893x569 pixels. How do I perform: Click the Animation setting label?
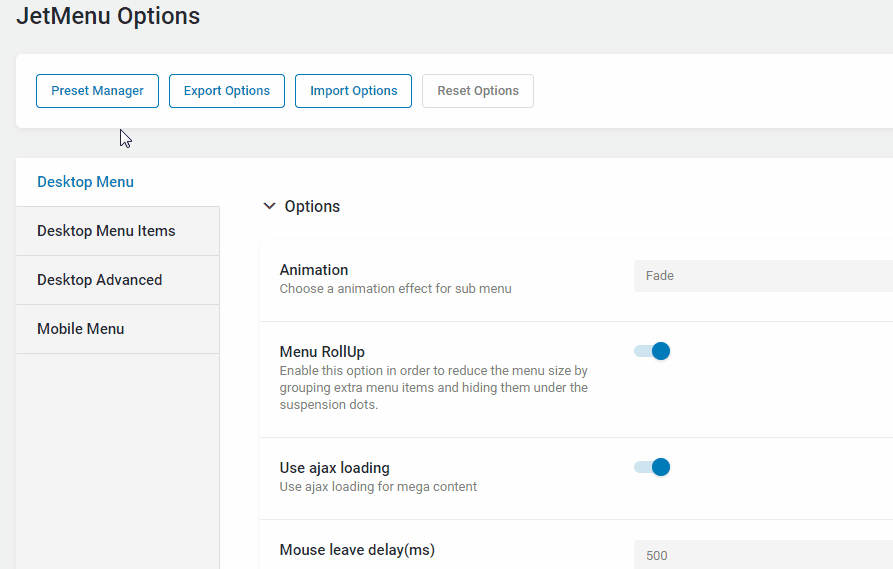coord(314,270)
